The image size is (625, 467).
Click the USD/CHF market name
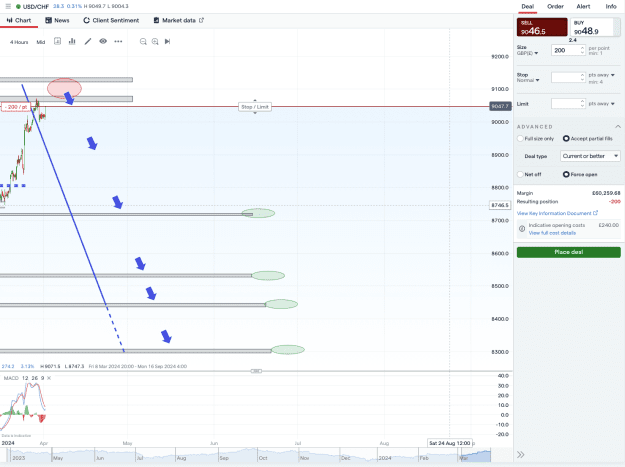tap(35, 7)
